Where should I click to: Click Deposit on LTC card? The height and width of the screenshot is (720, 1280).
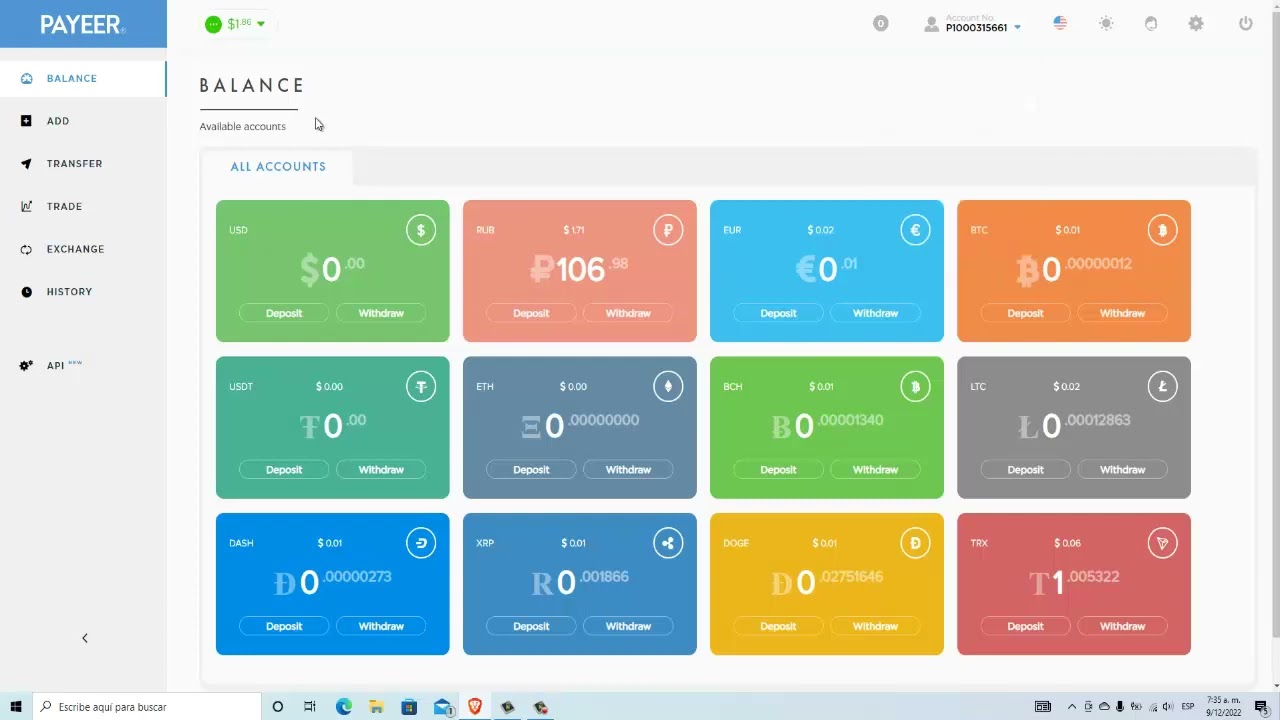click(x=1025, y=469)
